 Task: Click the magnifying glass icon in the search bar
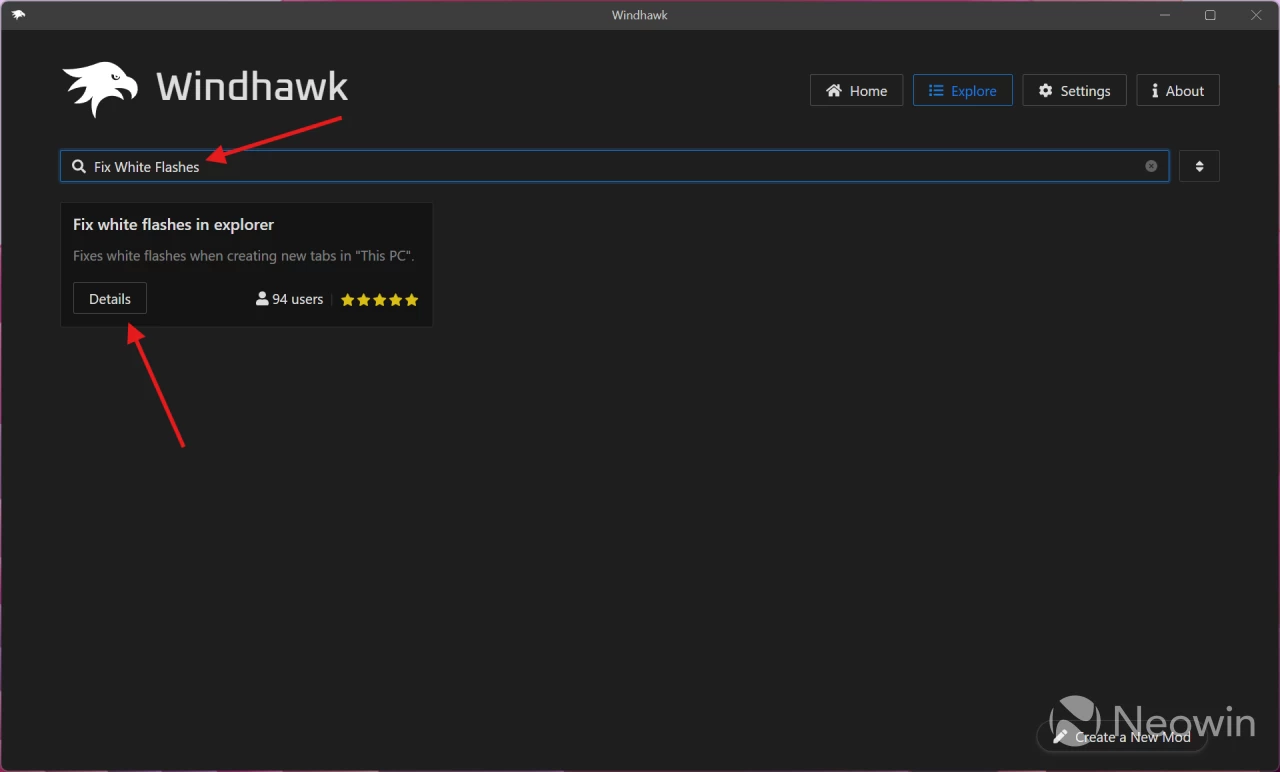coord(79,166)
